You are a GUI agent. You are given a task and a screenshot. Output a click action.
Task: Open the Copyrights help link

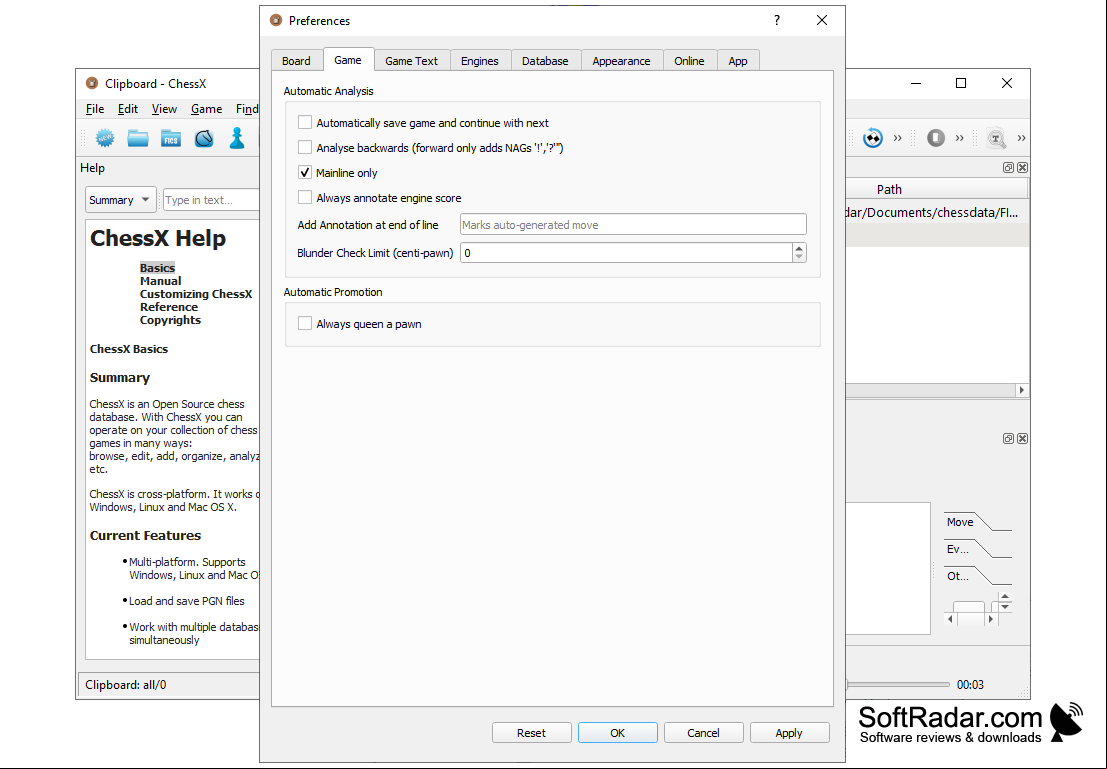pos(170,320)
